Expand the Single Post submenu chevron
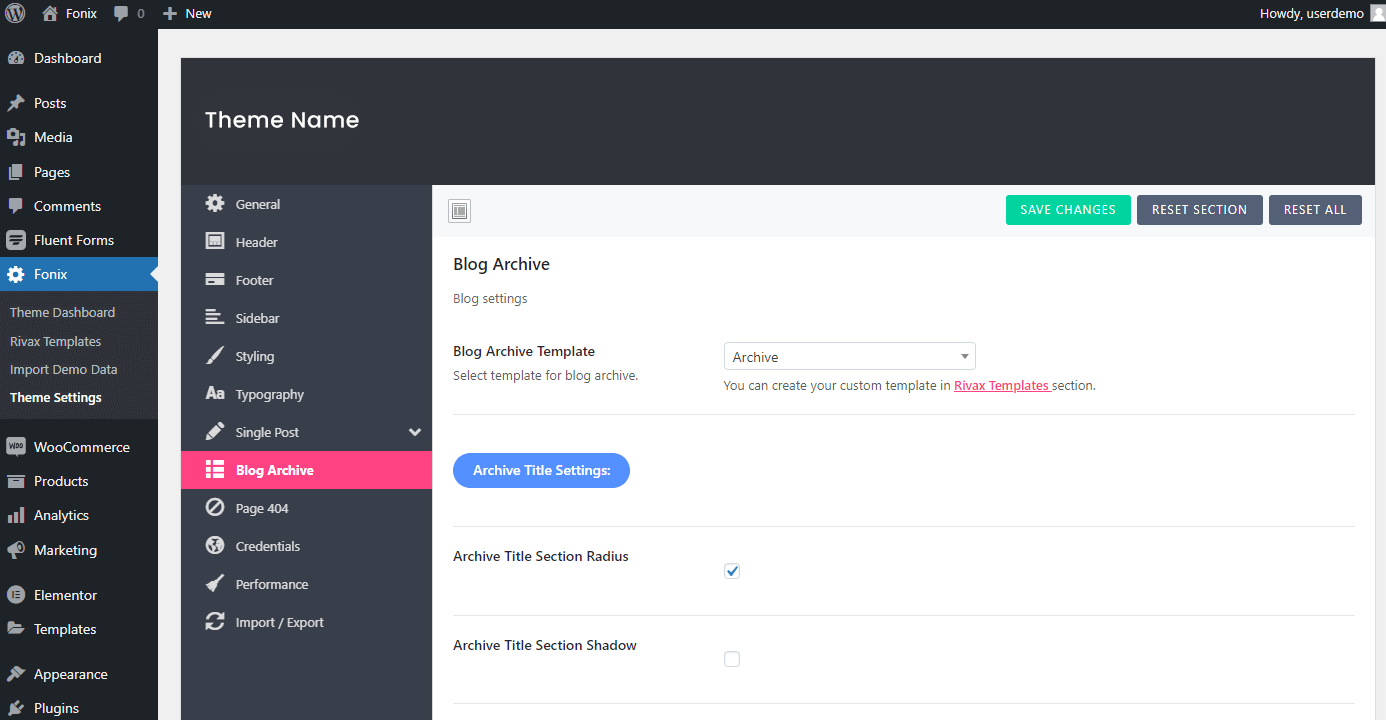This screenshot has height=720, width=1386. tap(415, 432)
